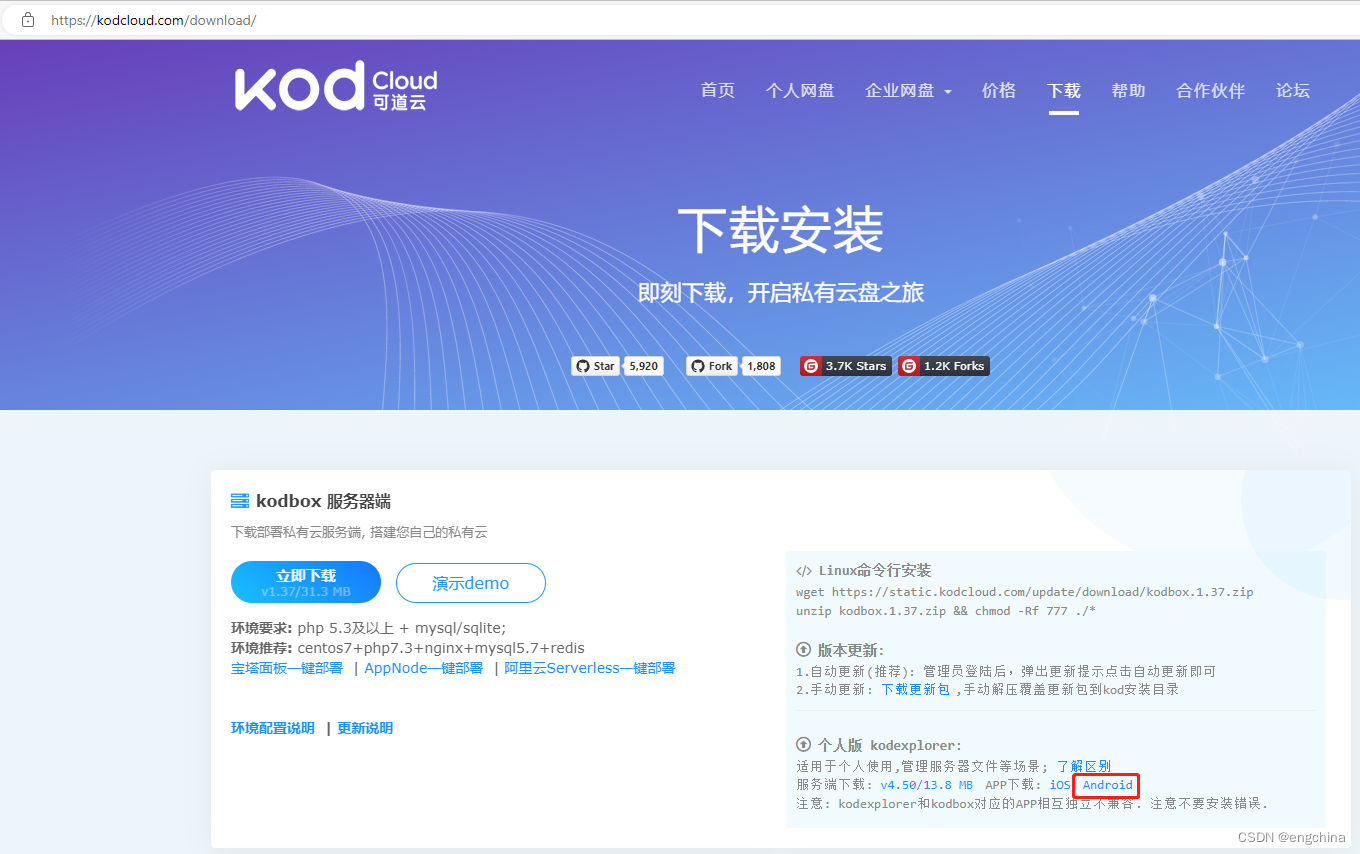The width and height of the screenshot is (1360, 854).
Task: Click 即刻下载，开启私有云盘之旅 subtitle
Action: pos(781,293)
